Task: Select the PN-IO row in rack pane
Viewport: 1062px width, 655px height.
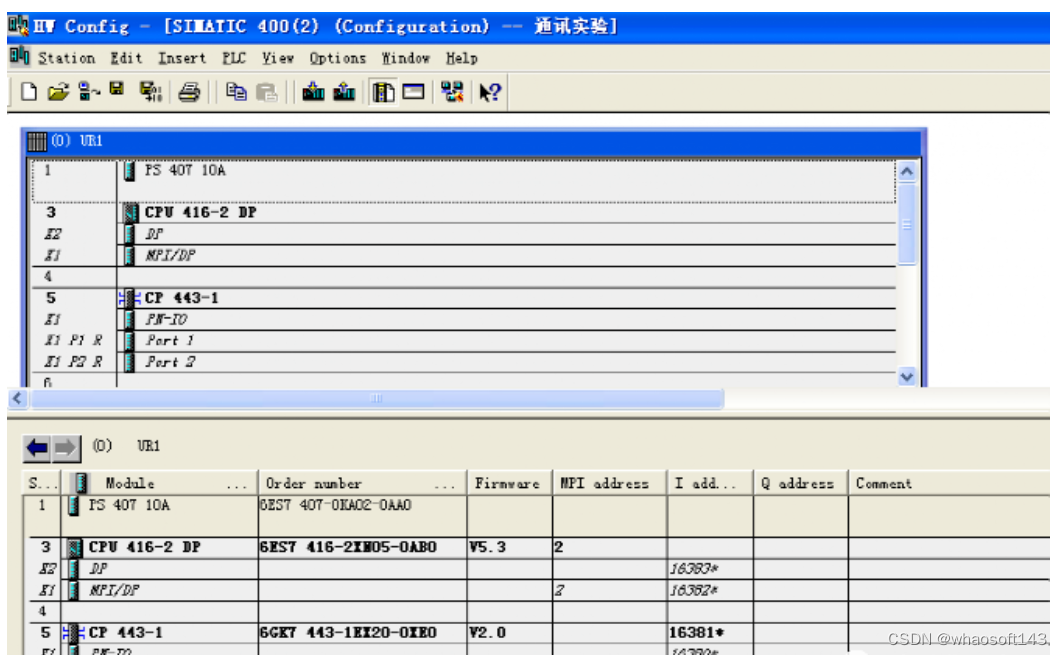Action: point(465,320)
